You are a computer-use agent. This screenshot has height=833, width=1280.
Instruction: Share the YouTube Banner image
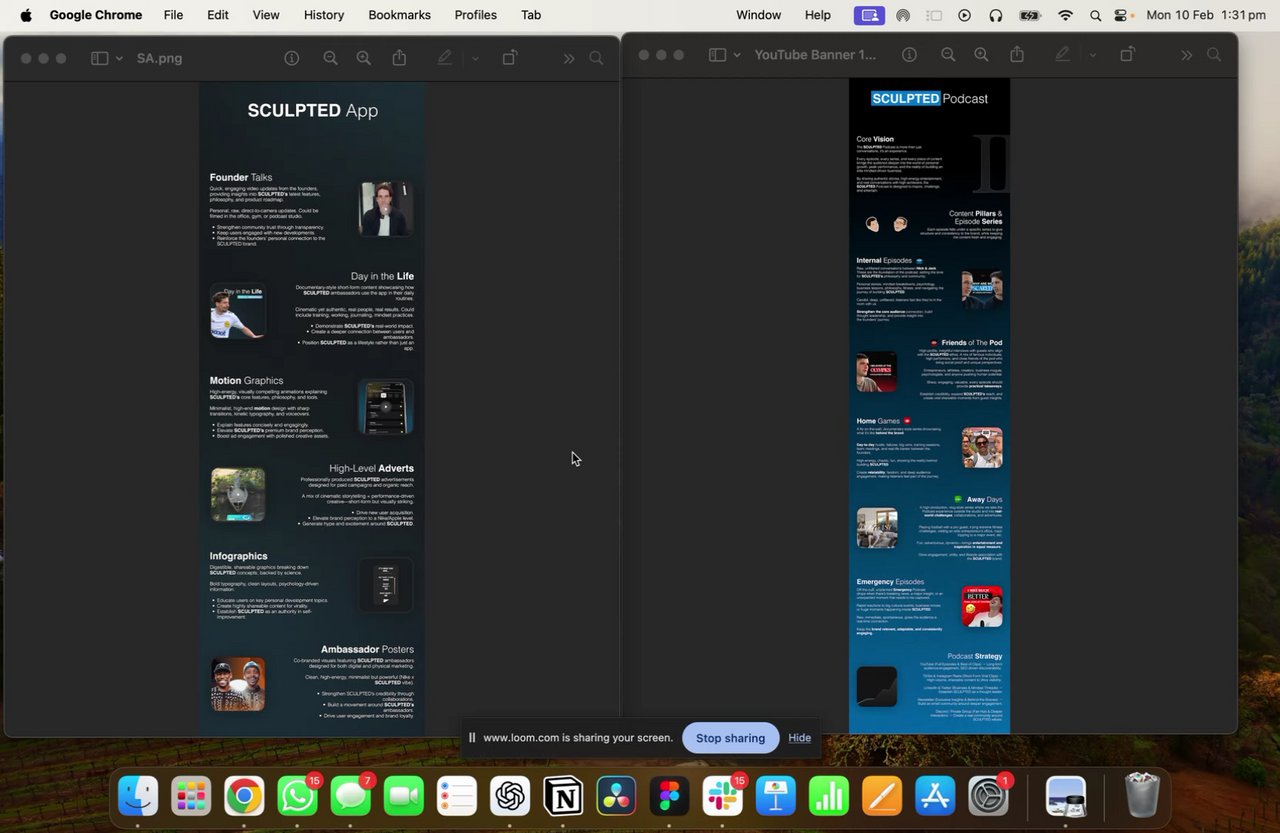point(1017,54)
